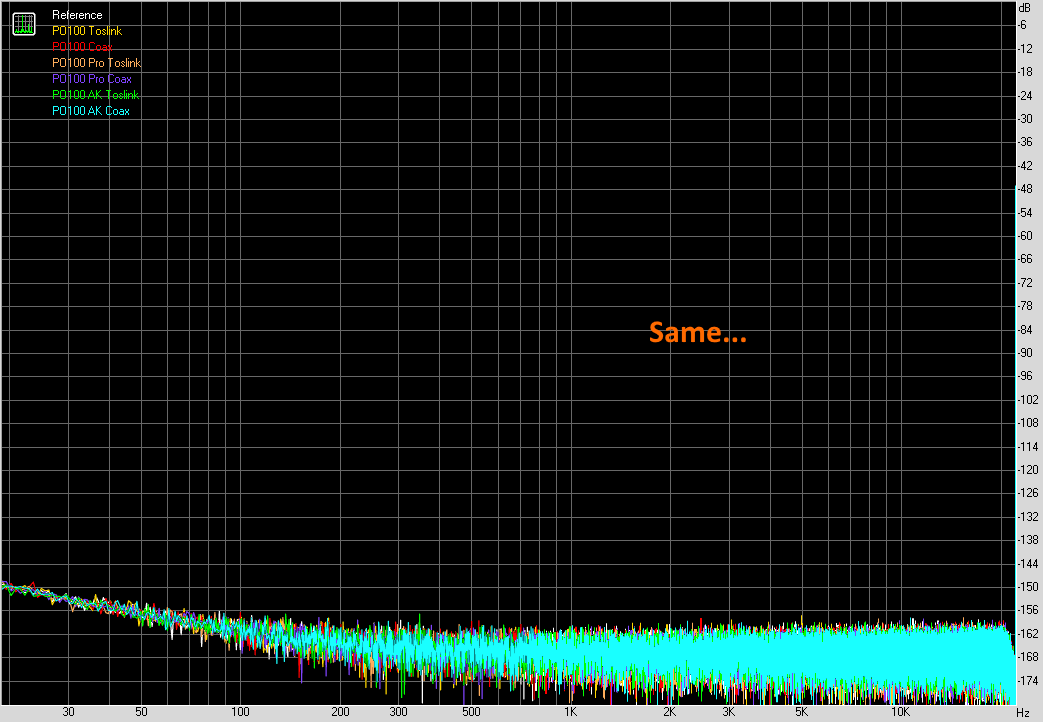Click the 100 Hz frequency label
1043x722 pixels.
(240, 712)
